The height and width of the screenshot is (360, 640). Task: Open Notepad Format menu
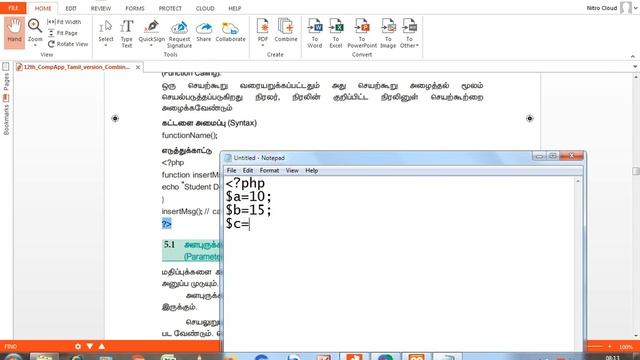[269, 171]
